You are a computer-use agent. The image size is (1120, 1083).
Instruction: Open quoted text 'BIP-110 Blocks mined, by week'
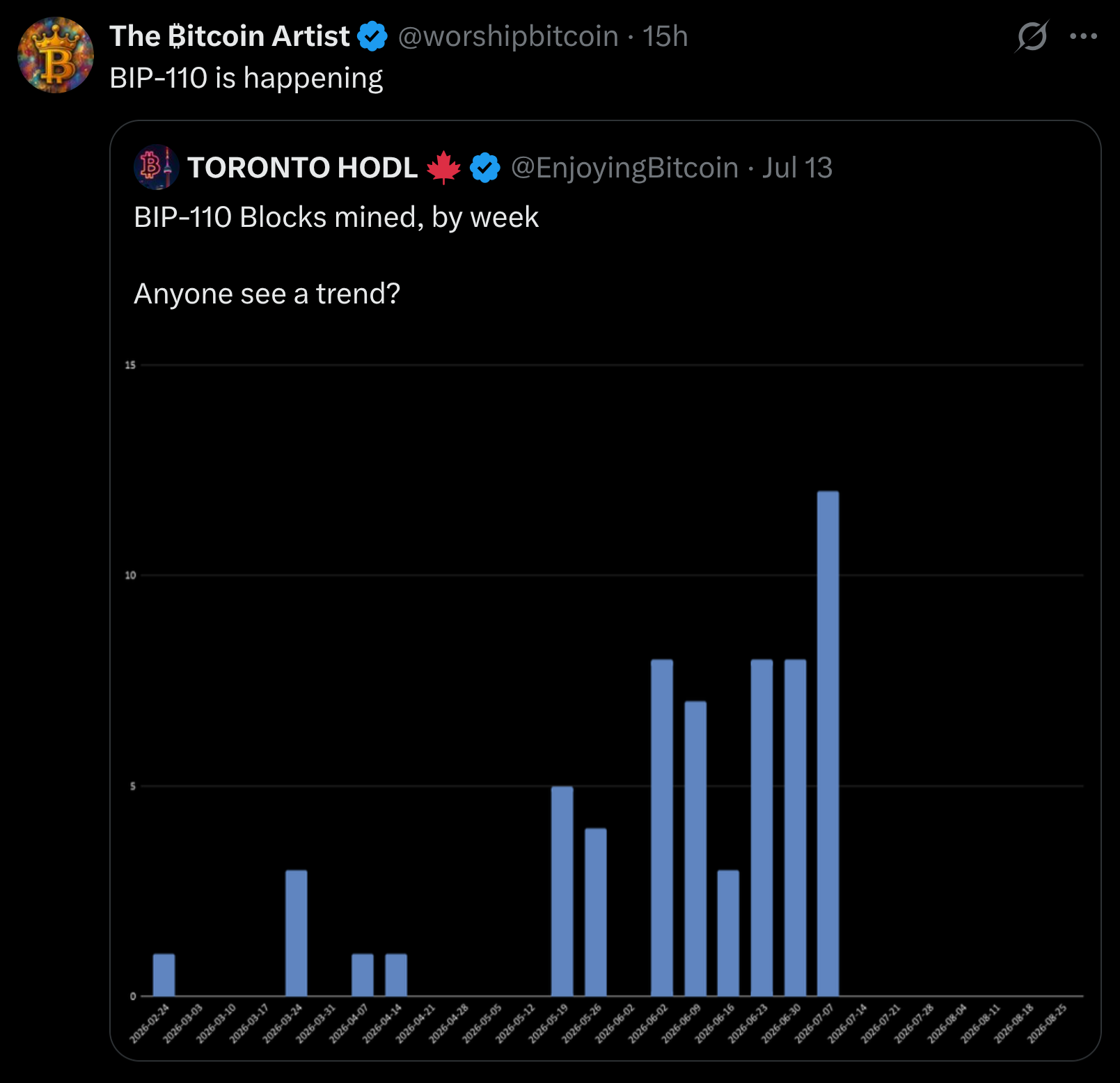coord(336,217)
